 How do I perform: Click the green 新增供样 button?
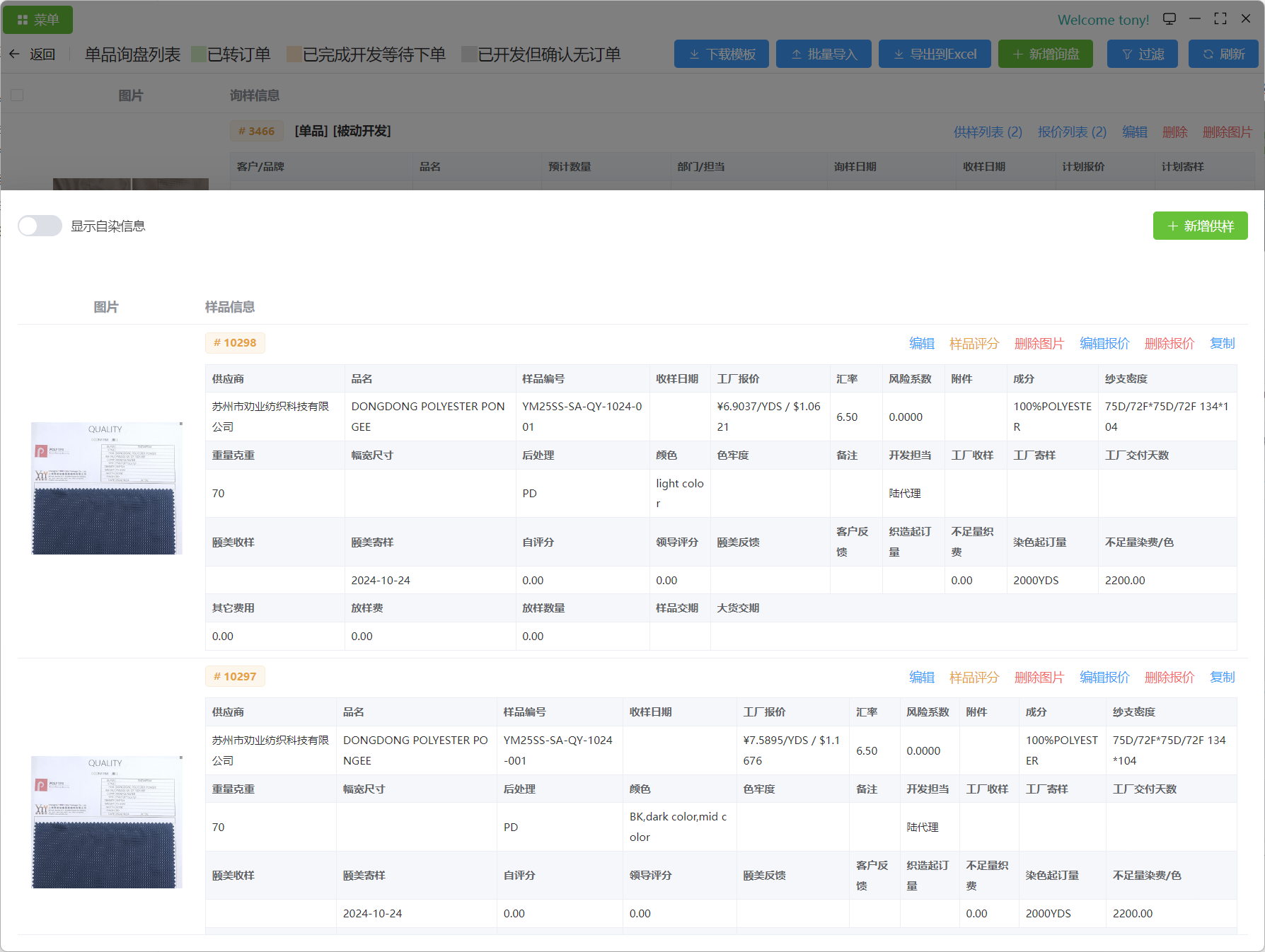coord(1200,226)
